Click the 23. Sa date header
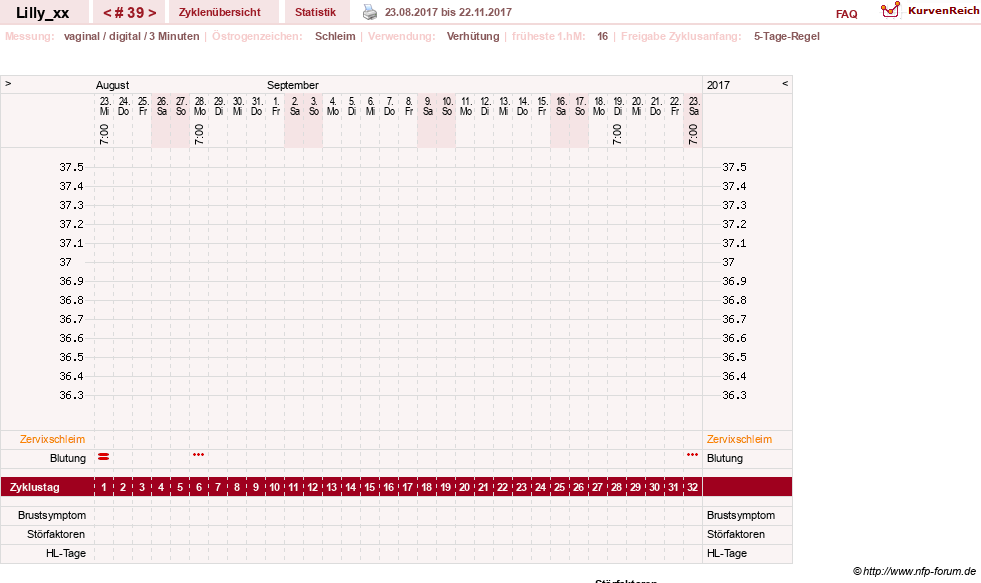This screenshot has width=981, height=583. pos(694,106)
